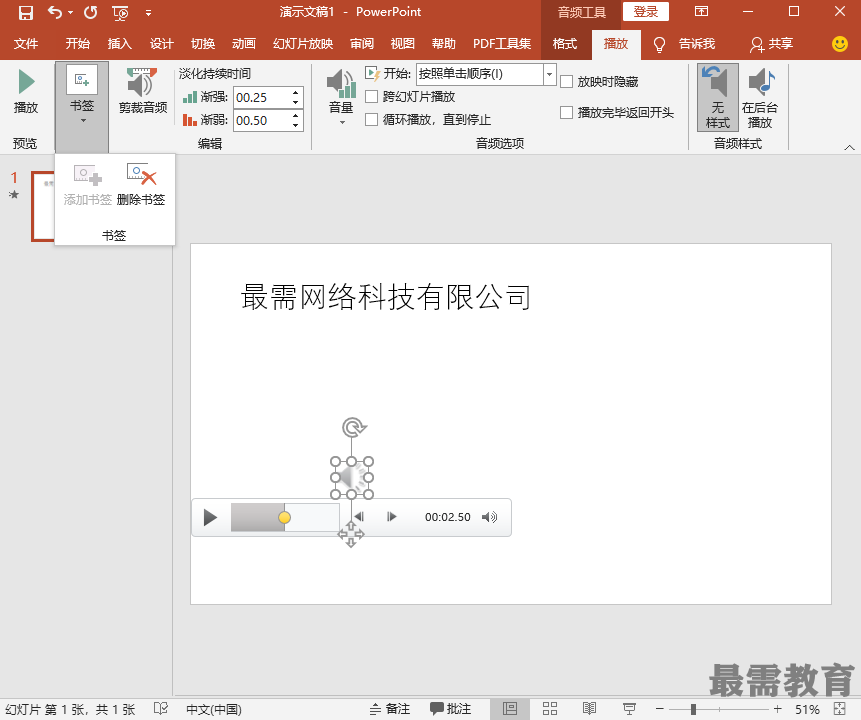
Task: Increase 渐弱 fade-out duration with up arrow
Action: tap(295, 116)
